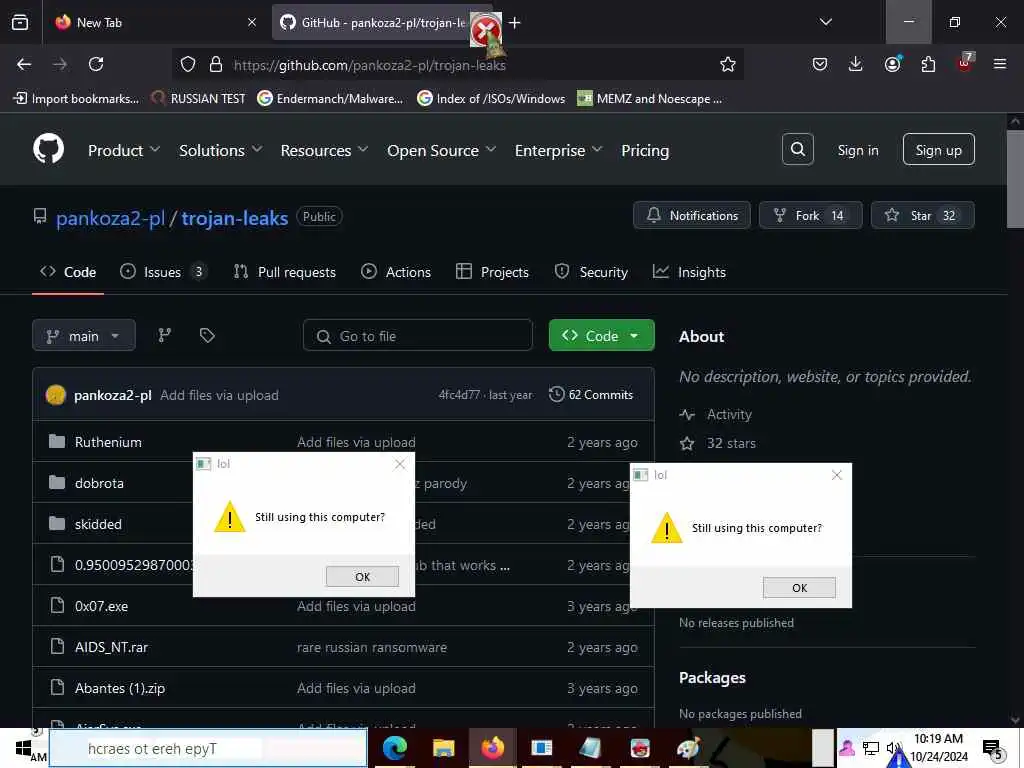This screenshot has width=1024, height=768.
Task: Open the Actions tab
Action: [x=396, y=272]
